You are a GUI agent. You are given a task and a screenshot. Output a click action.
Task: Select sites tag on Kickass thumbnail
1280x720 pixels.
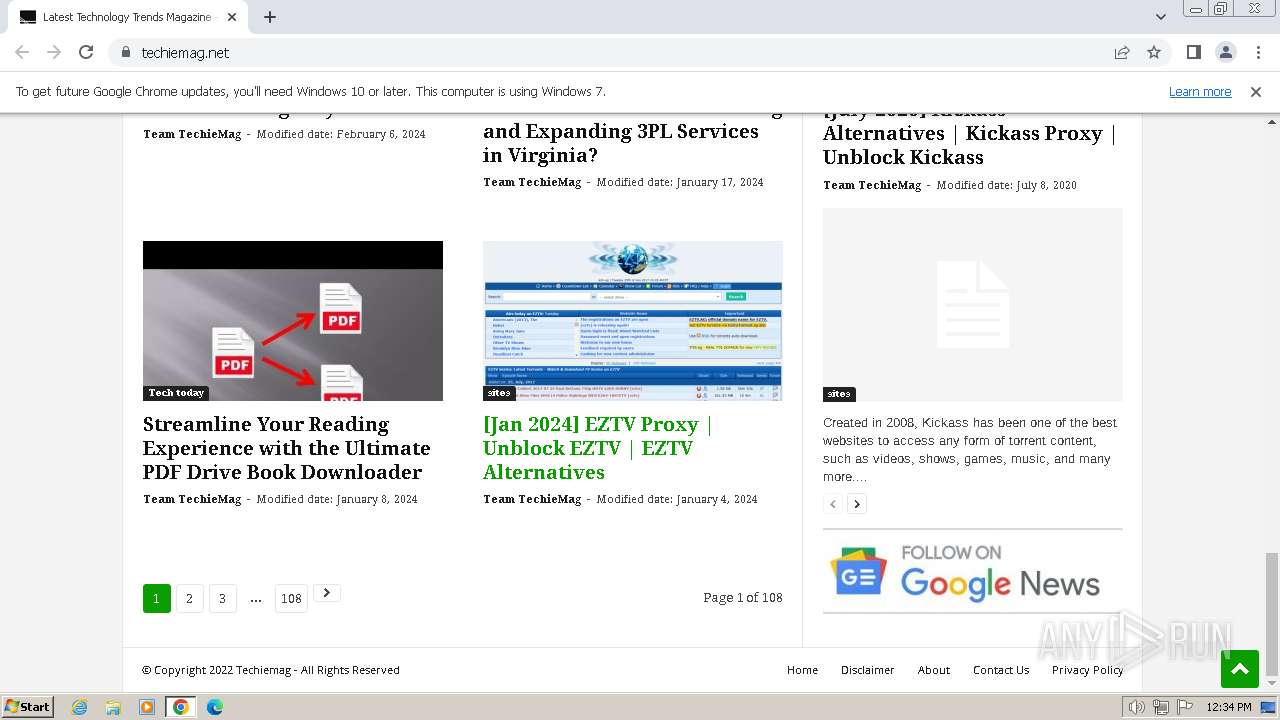click(x=838, y=394)
